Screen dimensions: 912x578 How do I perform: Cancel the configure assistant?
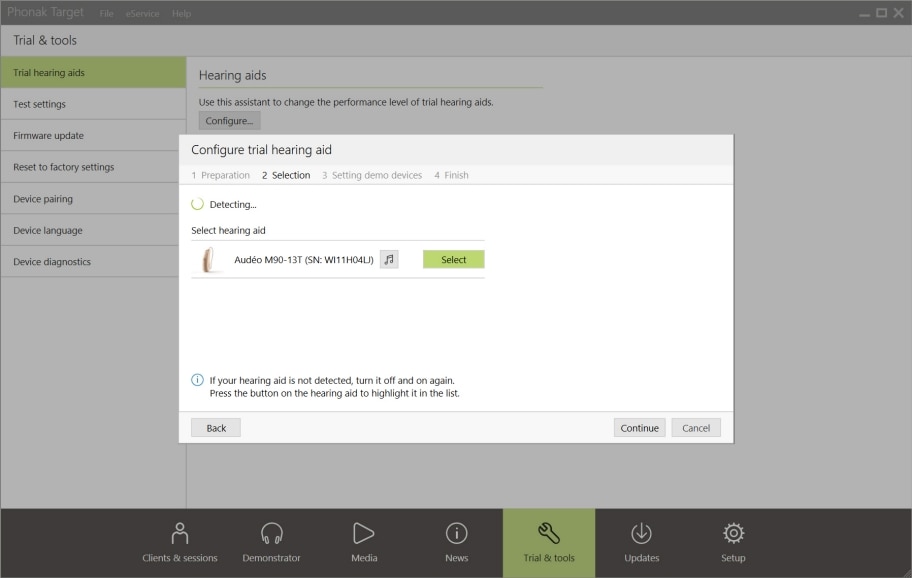click(x=696, y=427)
